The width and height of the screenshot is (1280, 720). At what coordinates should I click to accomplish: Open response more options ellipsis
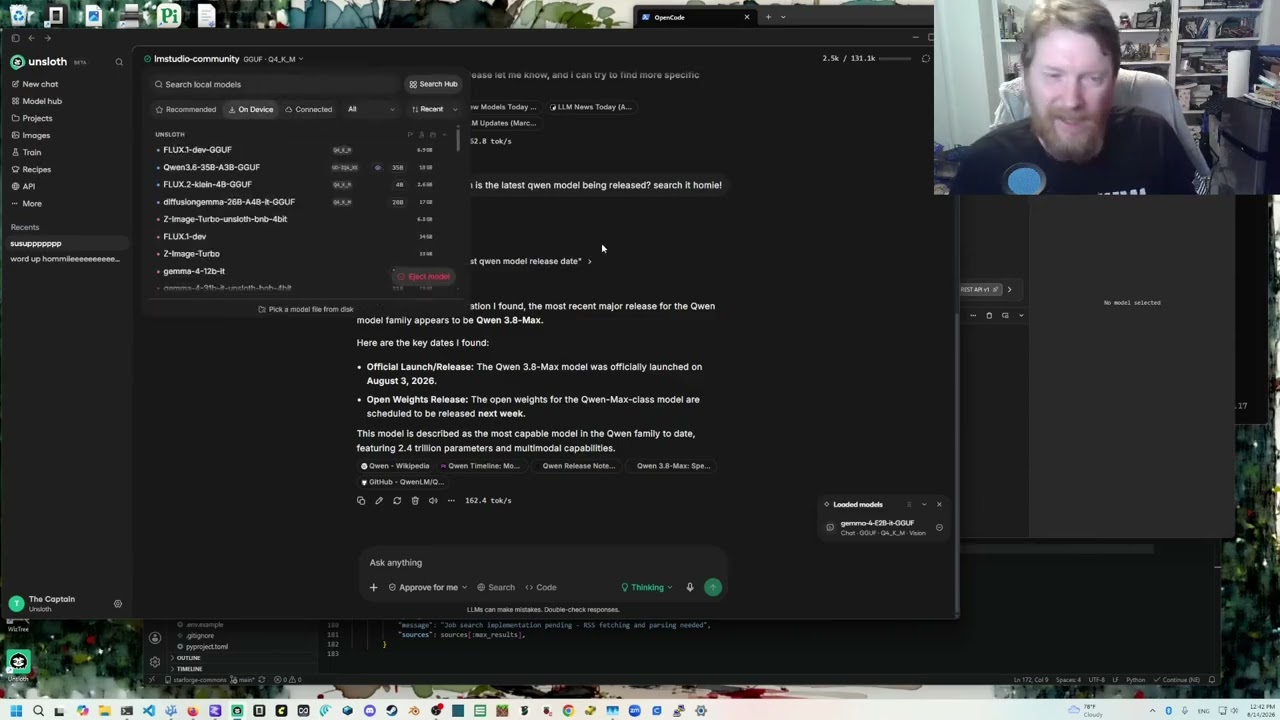451,500
